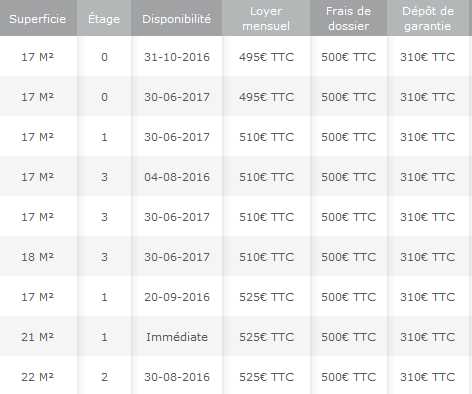Select the 20-09-2016 availability date
This screenshot has height=394, width=472.
point(177,297)
